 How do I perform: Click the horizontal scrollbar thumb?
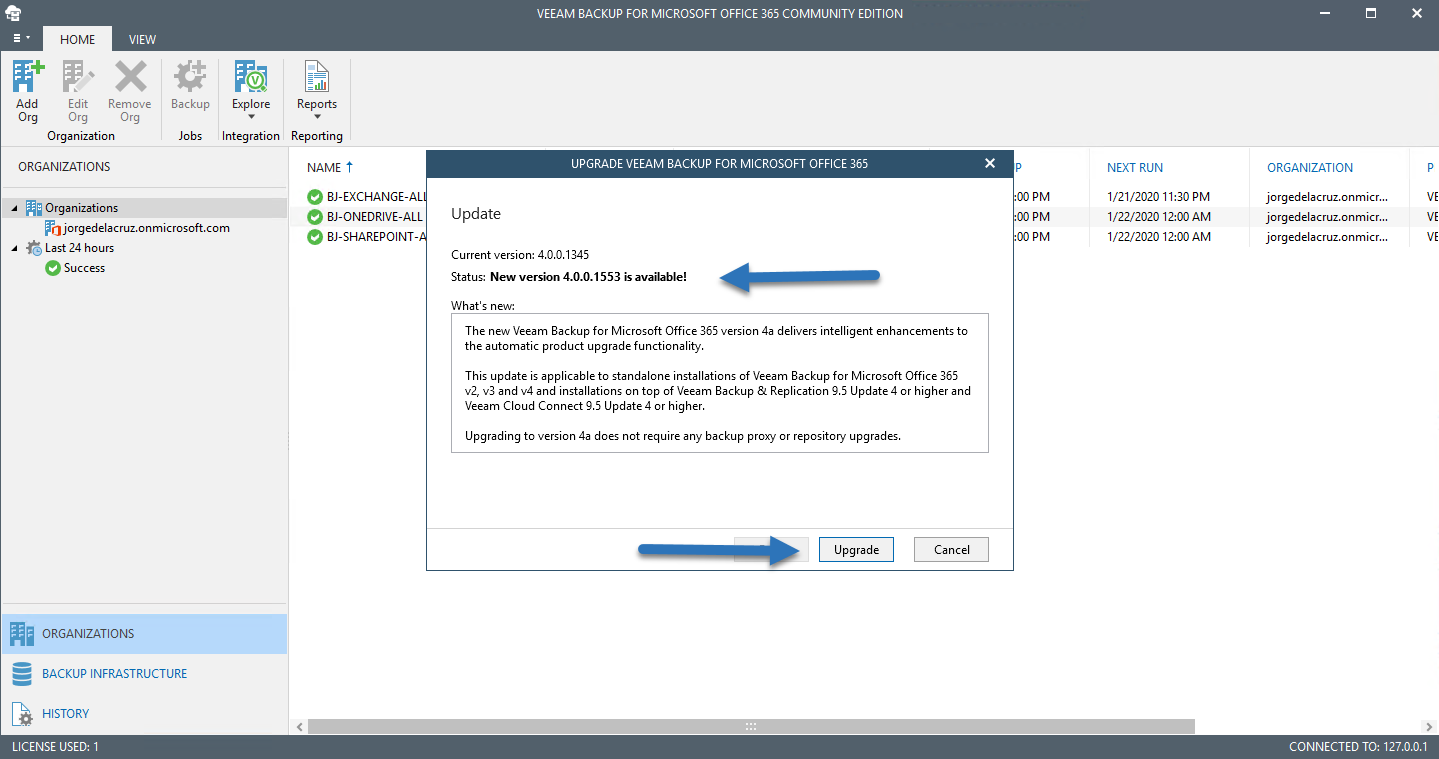pyautogui.click(x=751, y=727)
